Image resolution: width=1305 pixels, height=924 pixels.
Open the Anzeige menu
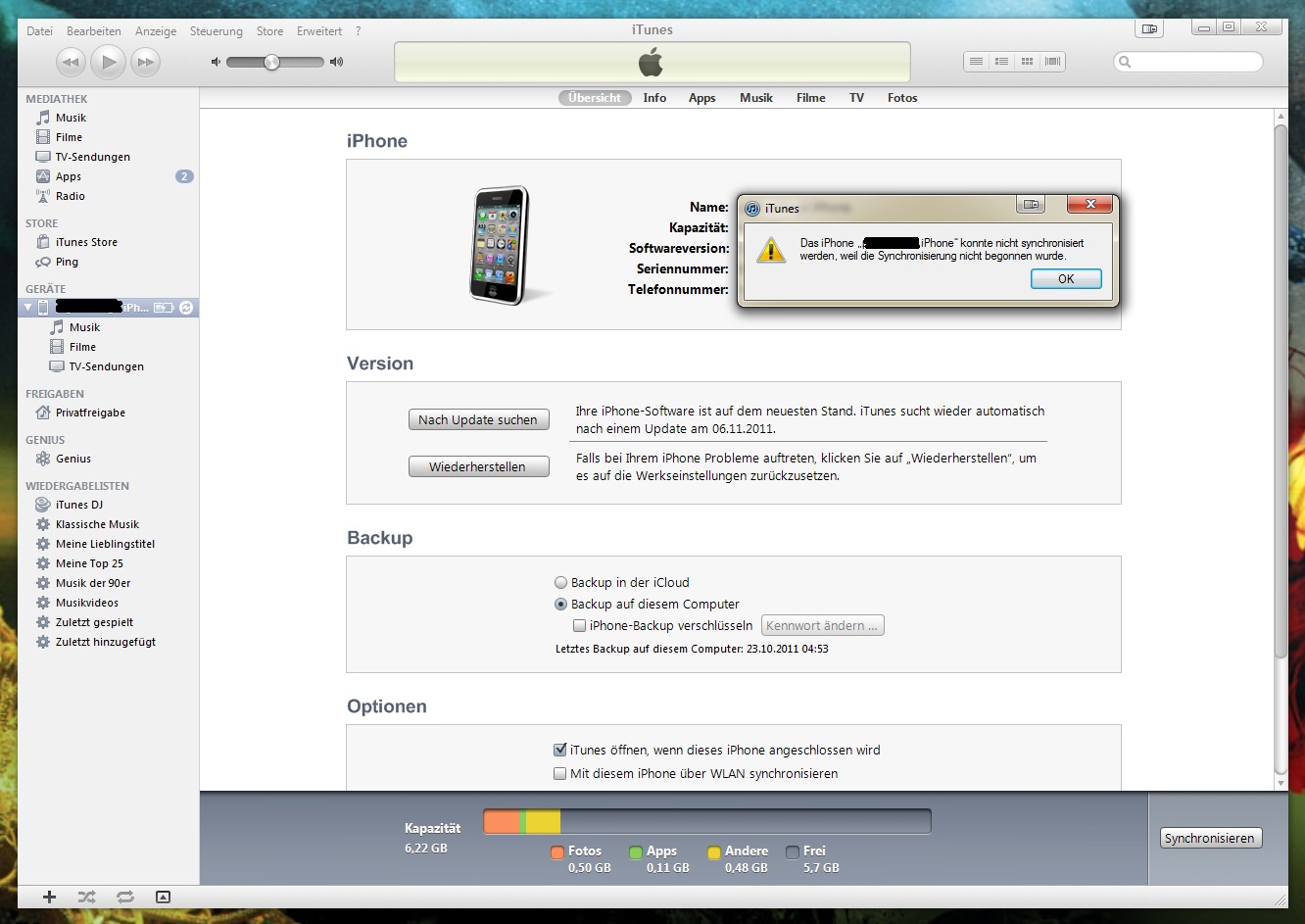156,31
